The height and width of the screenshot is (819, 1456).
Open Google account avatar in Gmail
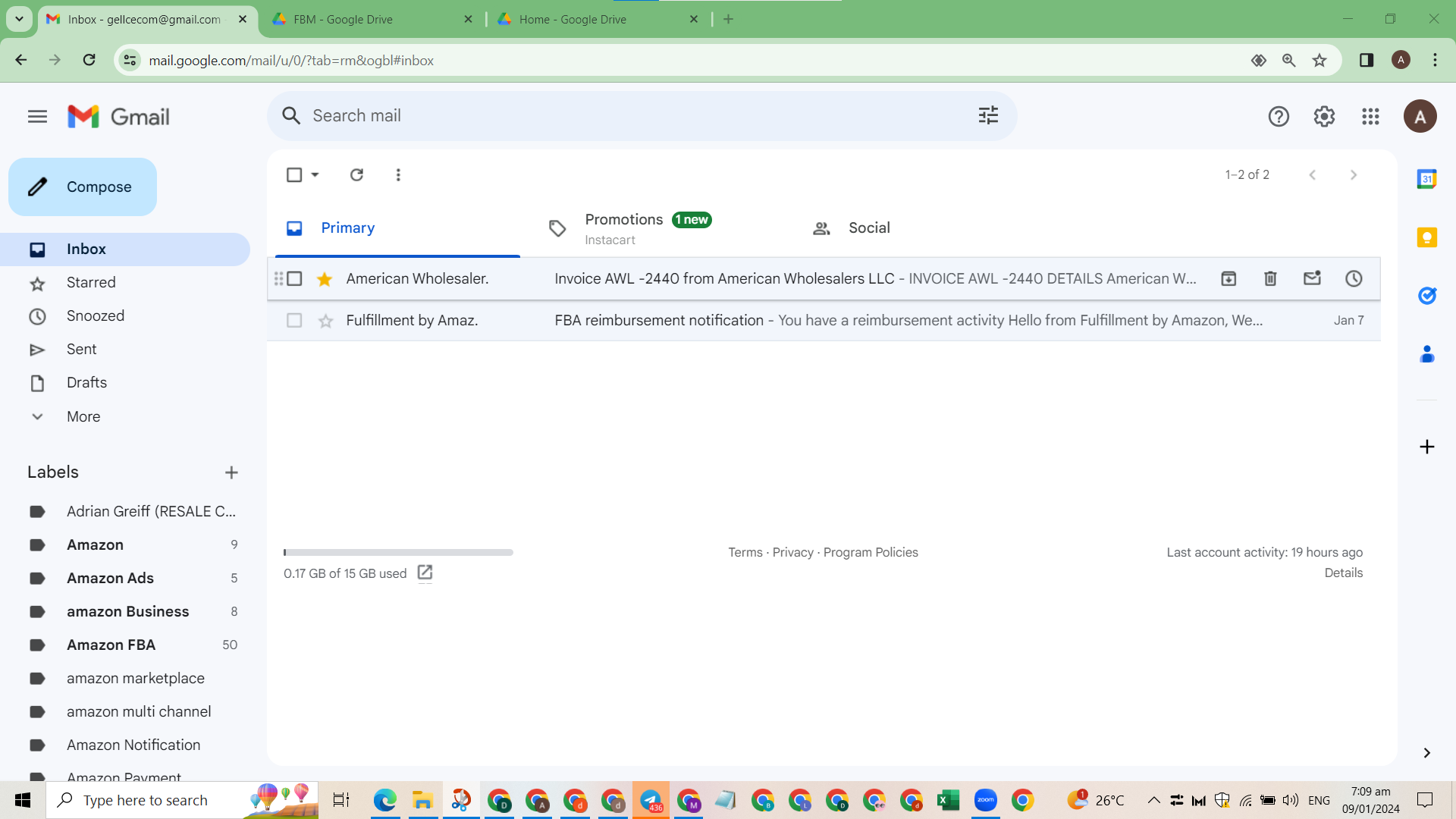tap(1420, 116)
